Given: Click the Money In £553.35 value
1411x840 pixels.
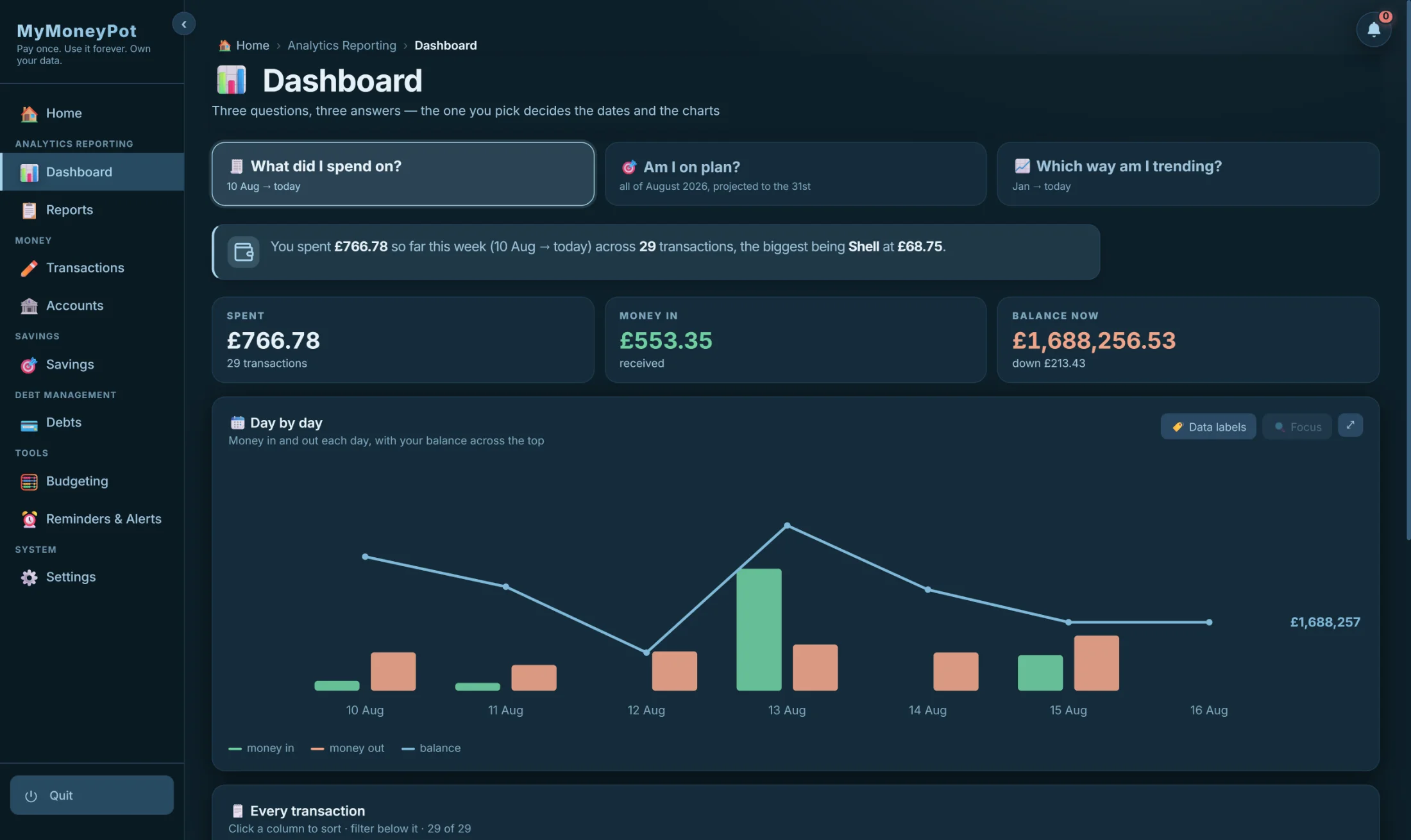Looking at the screenshot, I should point(666,340).
